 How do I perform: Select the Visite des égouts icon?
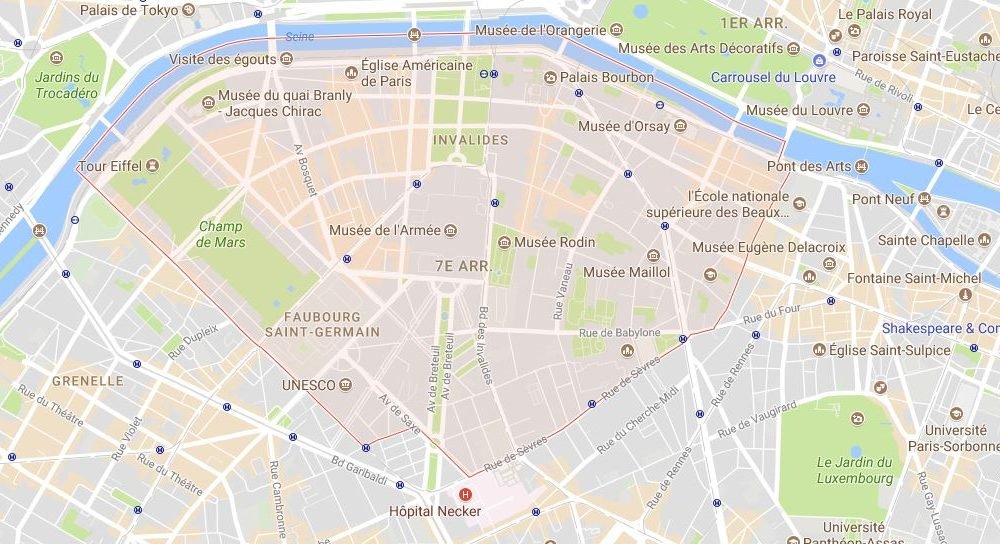click(286, 59)
